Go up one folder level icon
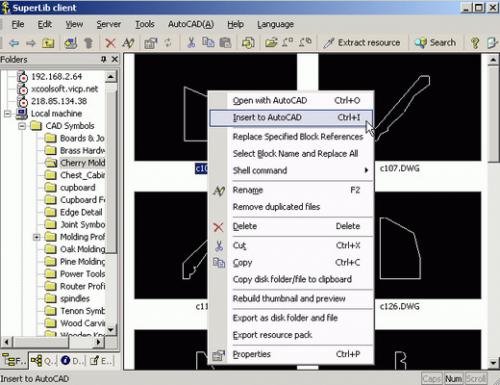 (48, 43)
